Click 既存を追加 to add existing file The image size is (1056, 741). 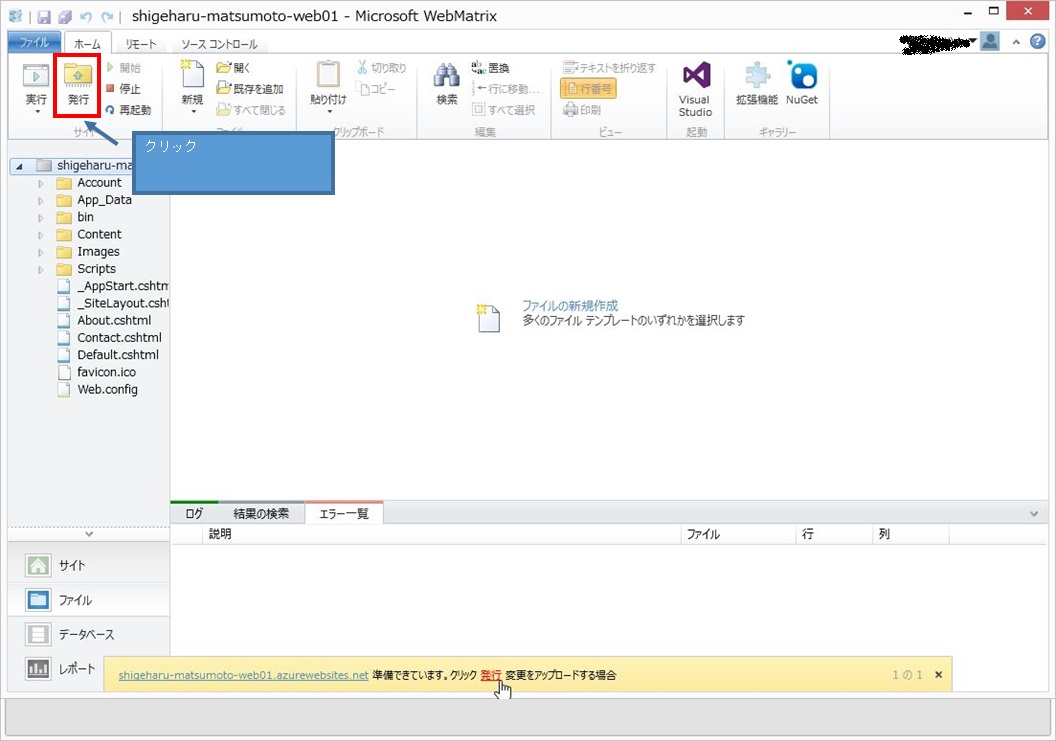pos(250,88)
